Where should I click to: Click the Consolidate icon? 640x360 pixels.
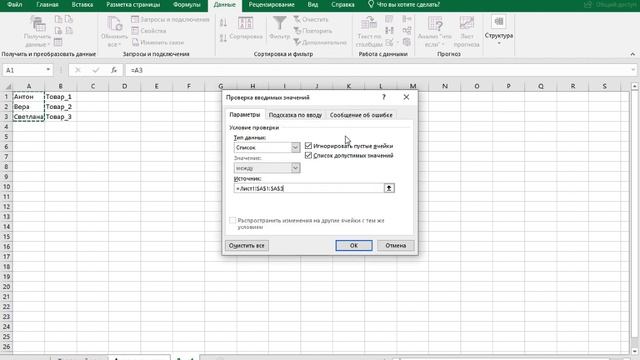click(x=407, y=19)
